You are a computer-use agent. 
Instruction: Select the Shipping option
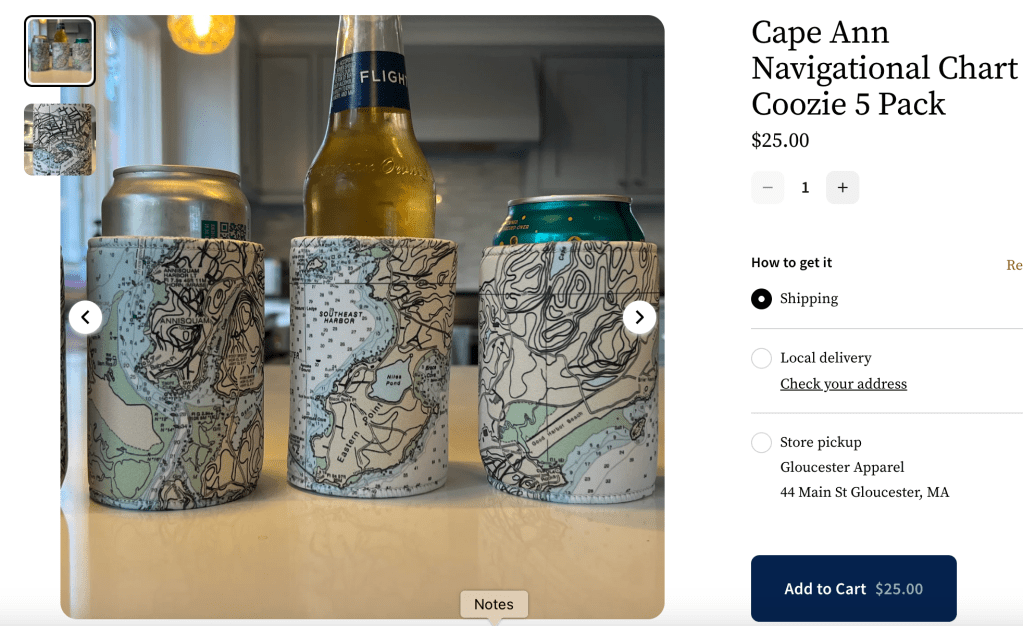[761, 299]
